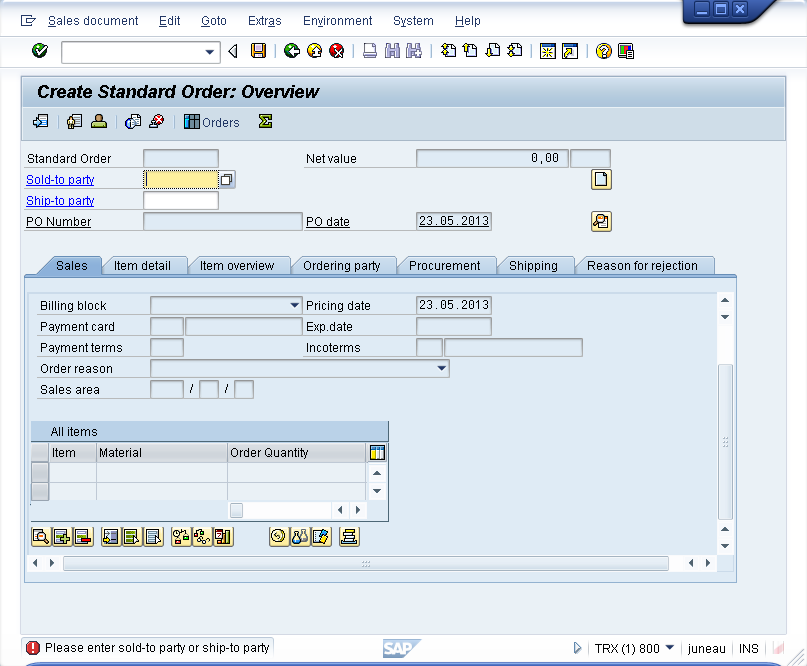Click the error message 'Please enter sold-to party or ship-to party'

pyautogui.click(x=157, y=647)
